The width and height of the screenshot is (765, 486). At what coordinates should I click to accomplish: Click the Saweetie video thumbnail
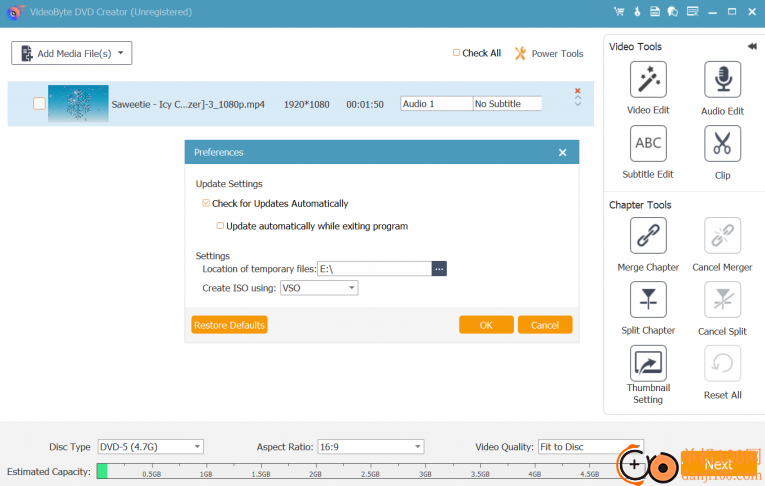coord(78,103)
